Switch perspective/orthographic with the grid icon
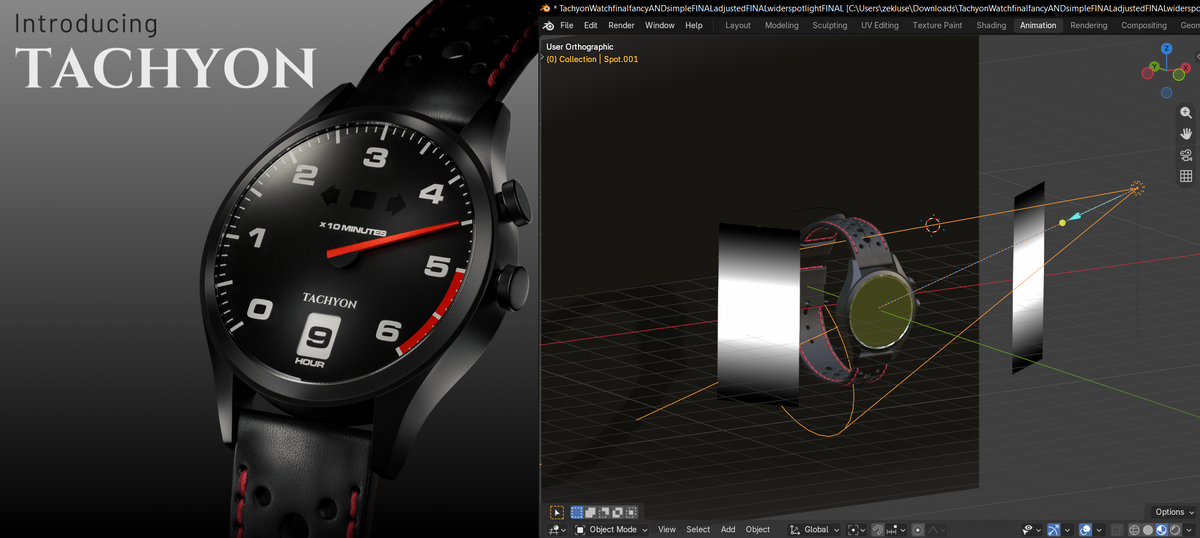Viewport: 1200px width, 538px height. pyautogui.click(x=1186, y=176)
